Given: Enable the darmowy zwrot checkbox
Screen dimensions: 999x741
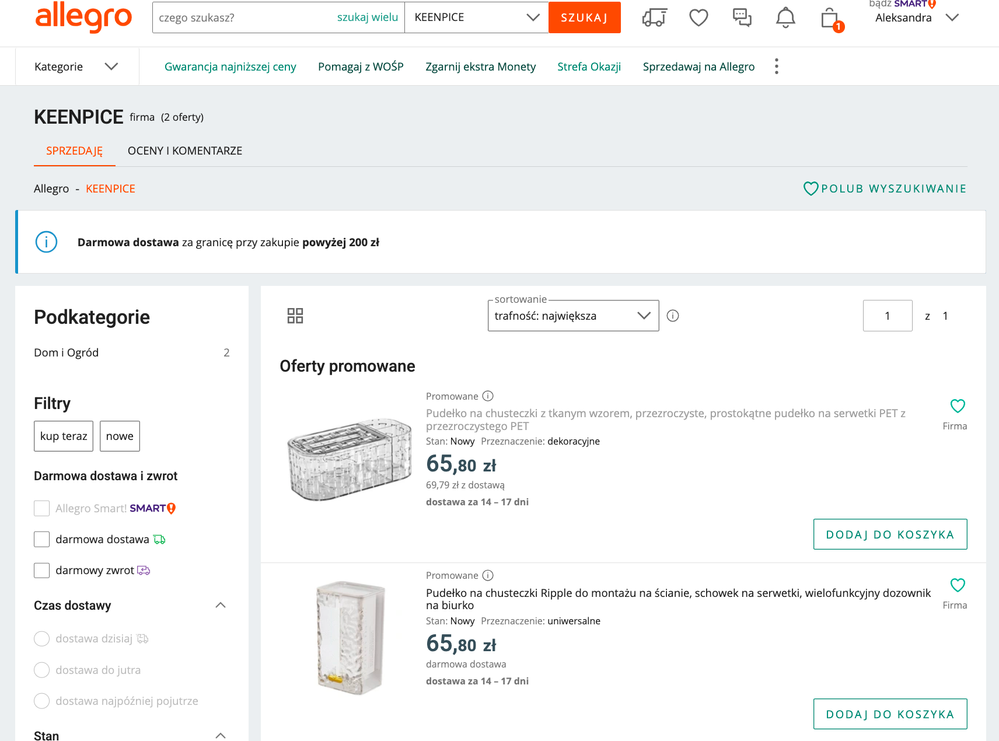Looking at the screenshot, I should (x=41, y=570).
